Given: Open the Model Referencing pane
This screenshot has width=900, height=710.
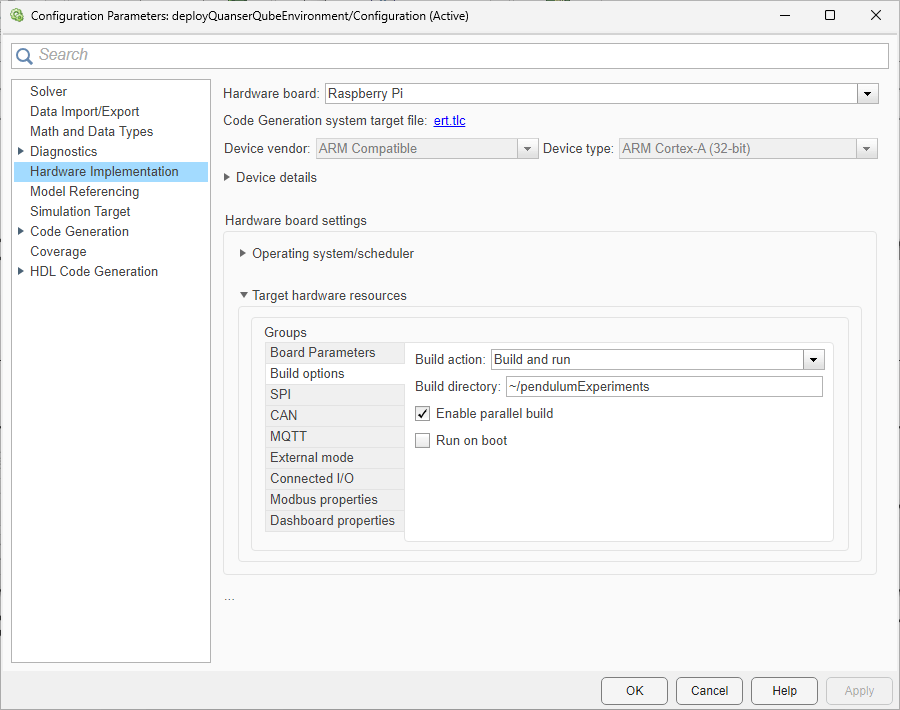Looking at the screenshot, I should point(84,191).
